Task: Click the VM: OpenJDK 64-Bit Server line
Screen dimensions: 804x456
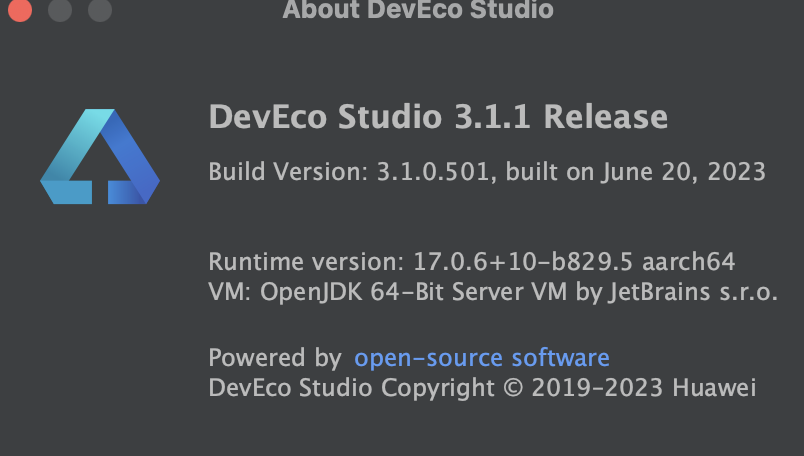Action: (x=493, y=292)
